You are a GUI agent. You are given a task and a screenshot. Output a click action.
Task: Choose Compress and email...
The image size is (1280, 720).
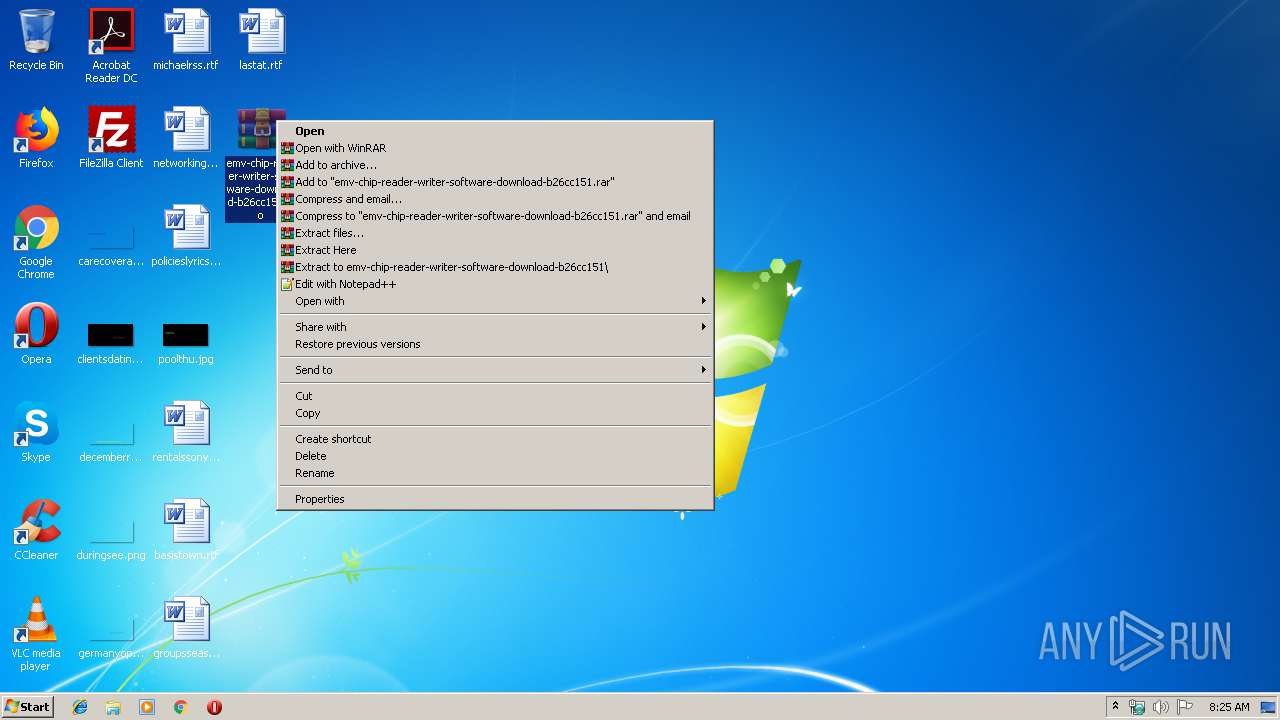click(495, 199)
